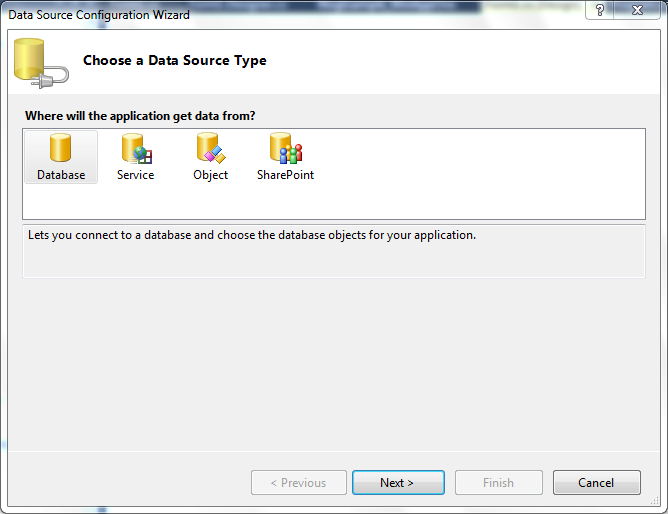Click the "Database" text label

[x=61, y=175]
